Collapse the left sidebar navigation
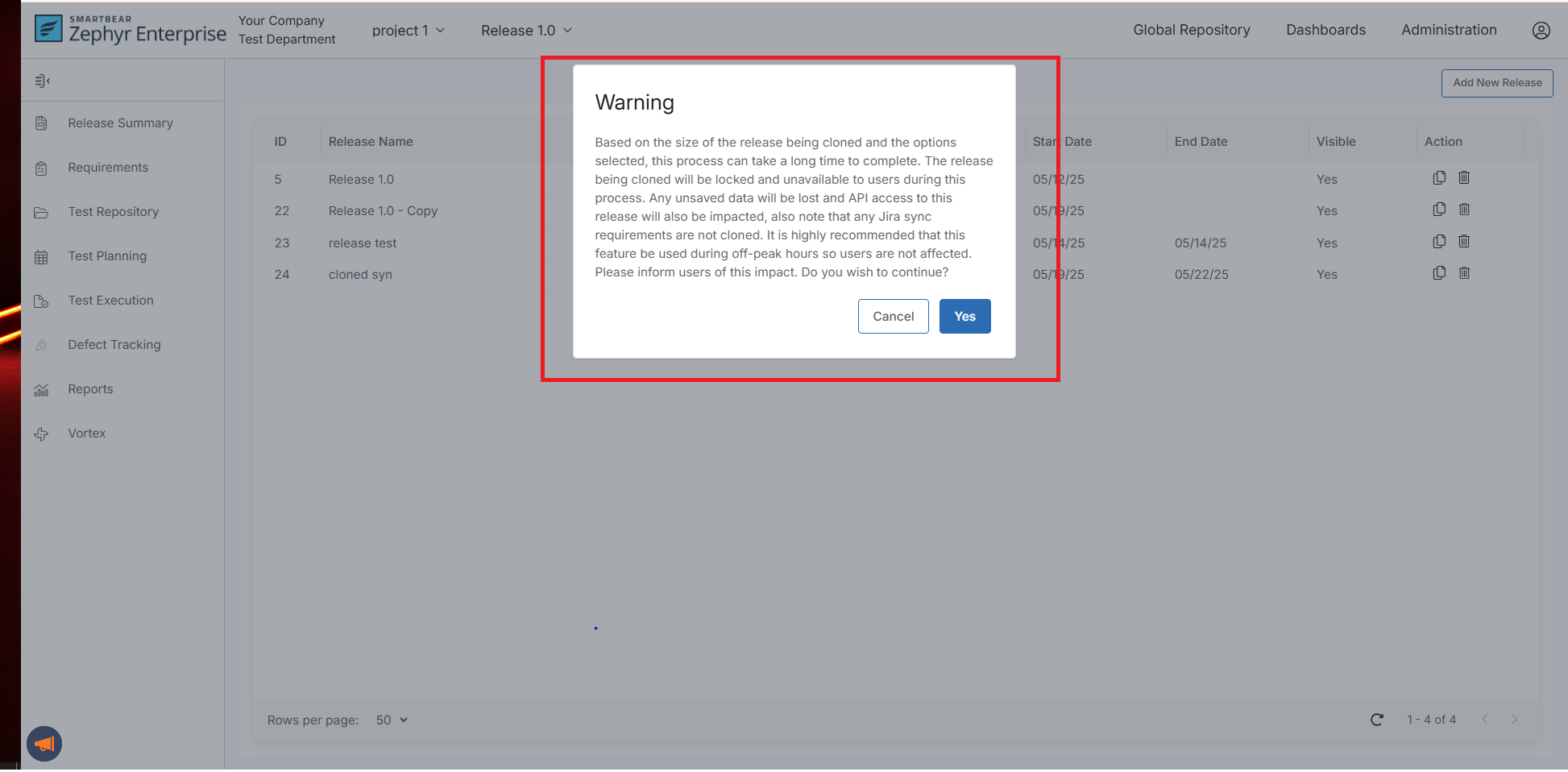This screenshot has height=772, width=1568. pyautogui.click(x=43, y=81)
